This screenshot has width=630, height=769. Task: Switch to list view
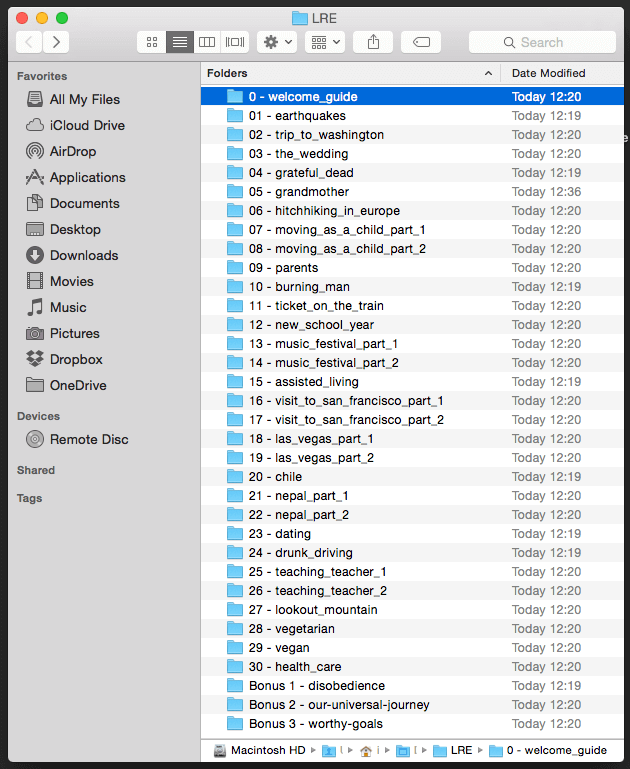[179, 42]
